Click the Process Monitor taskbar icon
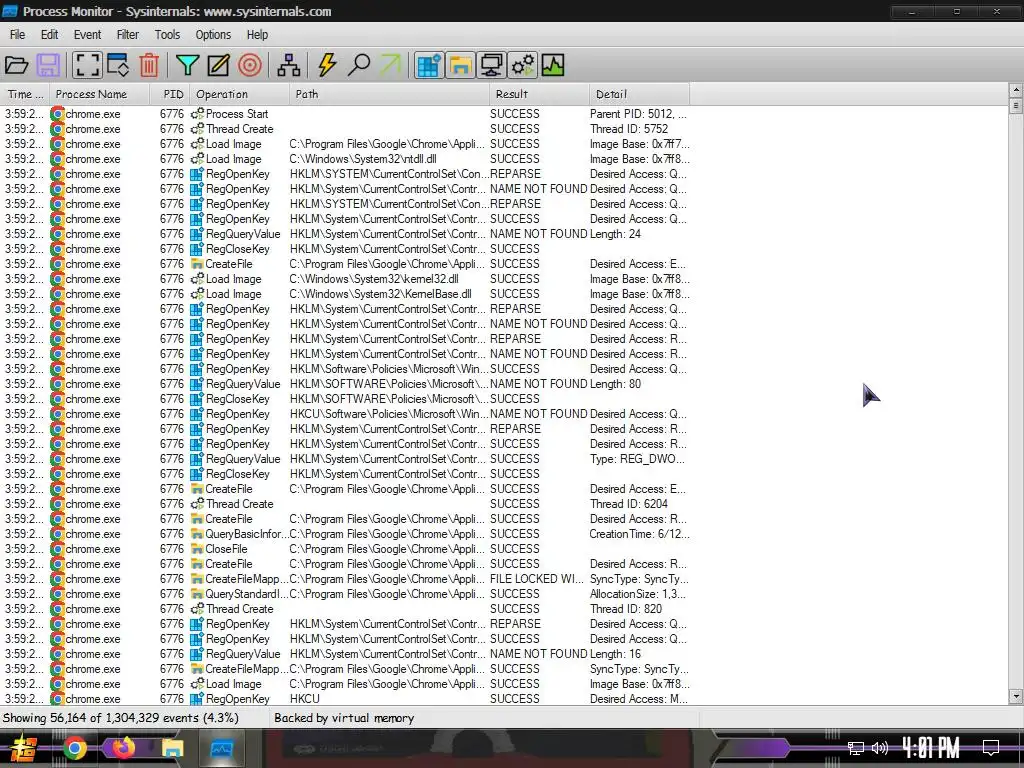 pos(221,748)
